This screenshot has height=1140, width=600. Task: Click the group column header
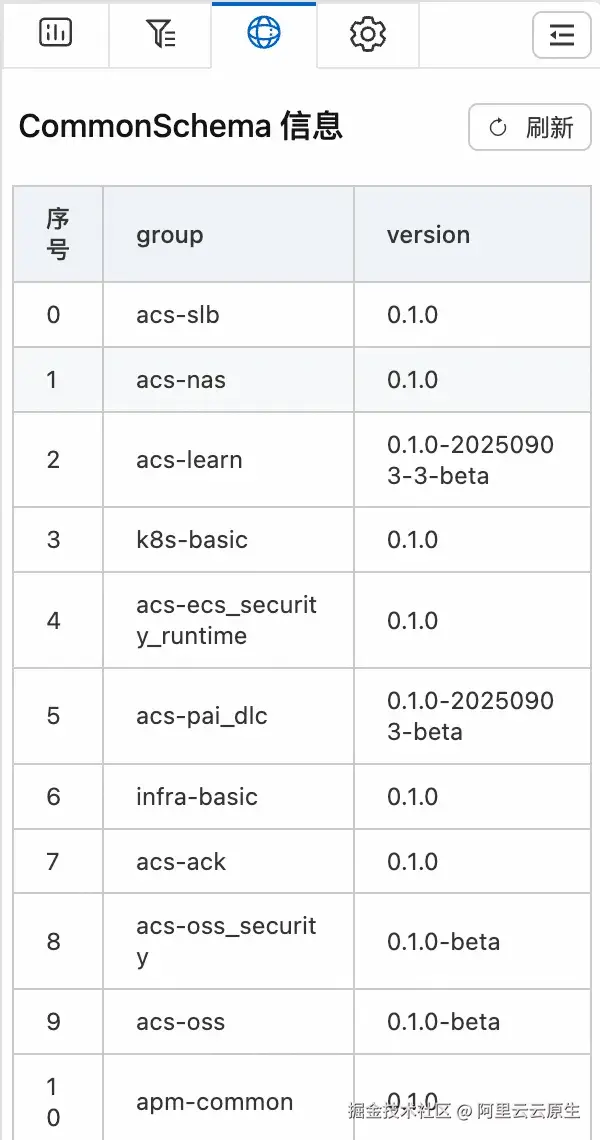[x=170, y=235]
